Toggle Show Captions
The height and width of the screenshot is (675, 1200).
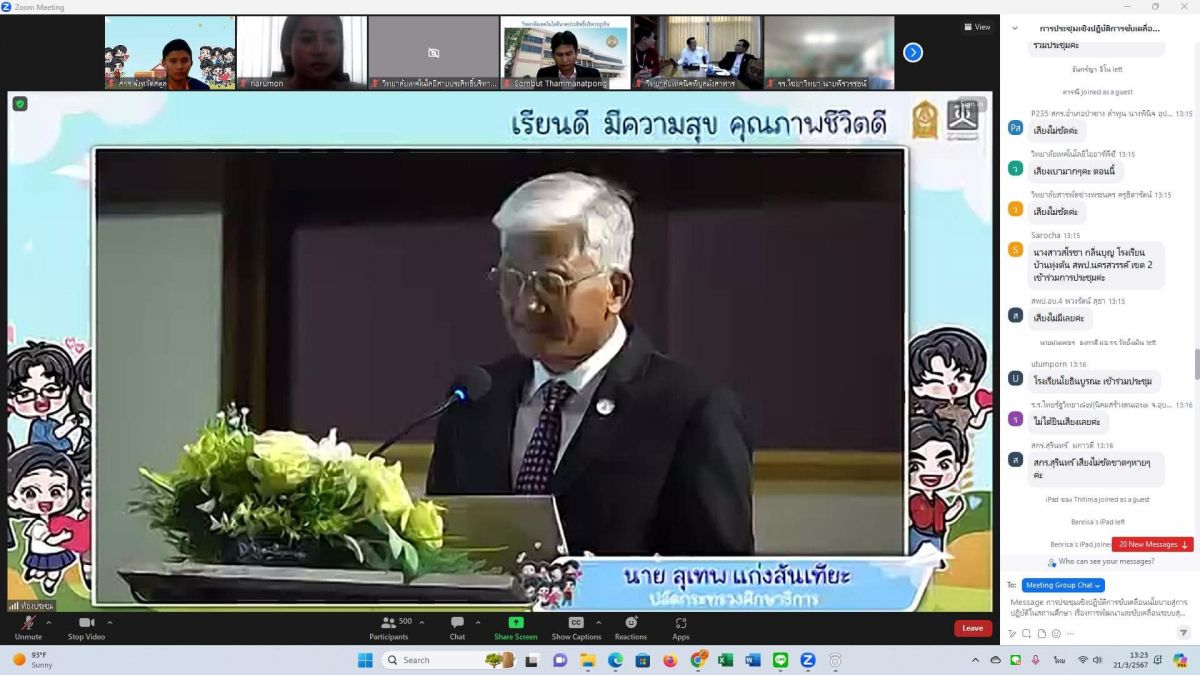click(x=576, y=627)
